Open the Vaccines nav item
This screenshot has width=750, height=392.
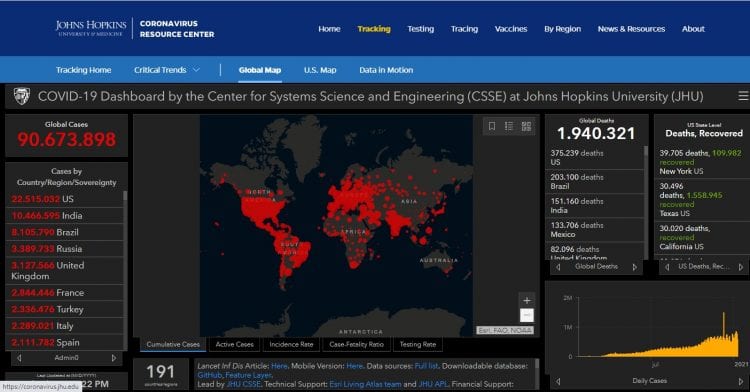[x=511, y=29]
